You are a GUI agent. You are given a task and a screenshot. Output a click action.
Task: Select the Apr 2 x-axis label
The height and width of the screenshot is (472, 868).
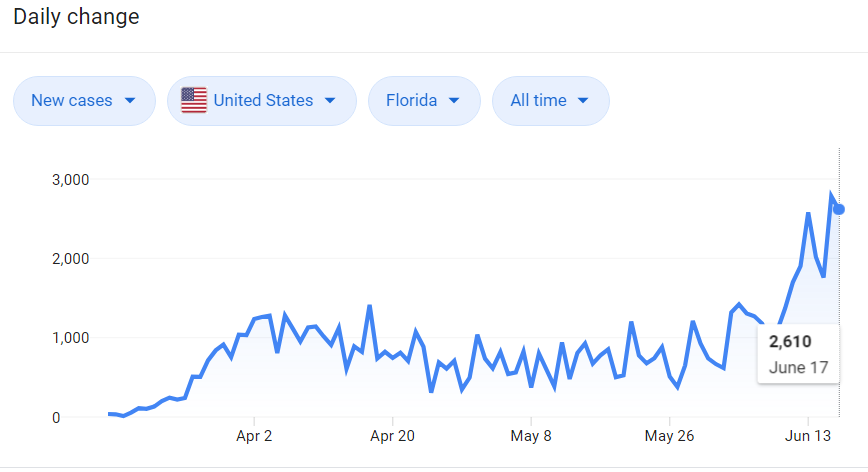tap(255, 436)
